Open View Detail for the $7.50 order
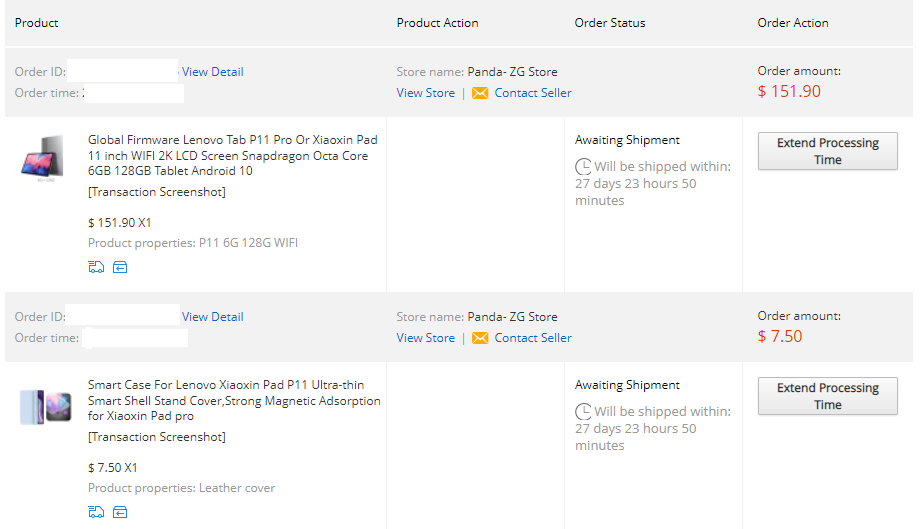 pyautogui.click(x=212, y=317)
